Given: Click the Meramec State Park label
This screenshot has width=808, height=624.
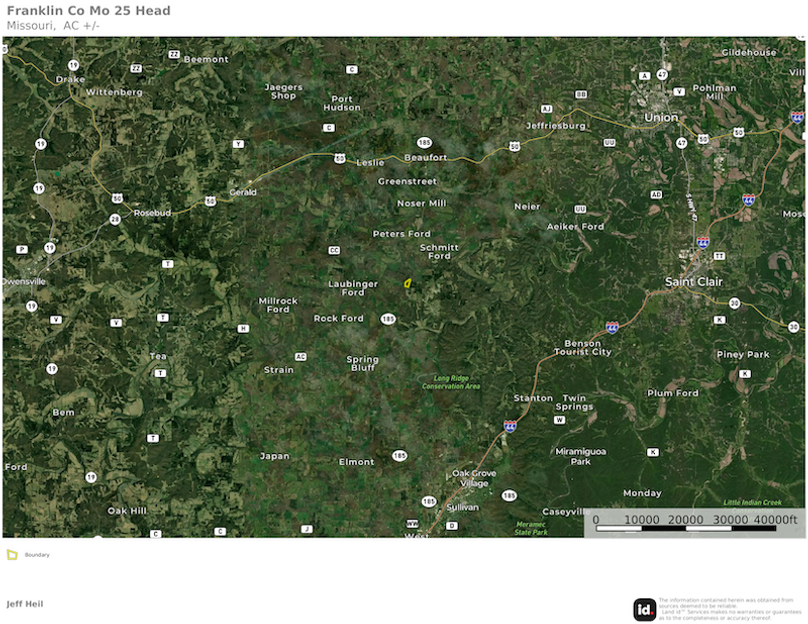Looking at the screenshot, I should point(531,528).
